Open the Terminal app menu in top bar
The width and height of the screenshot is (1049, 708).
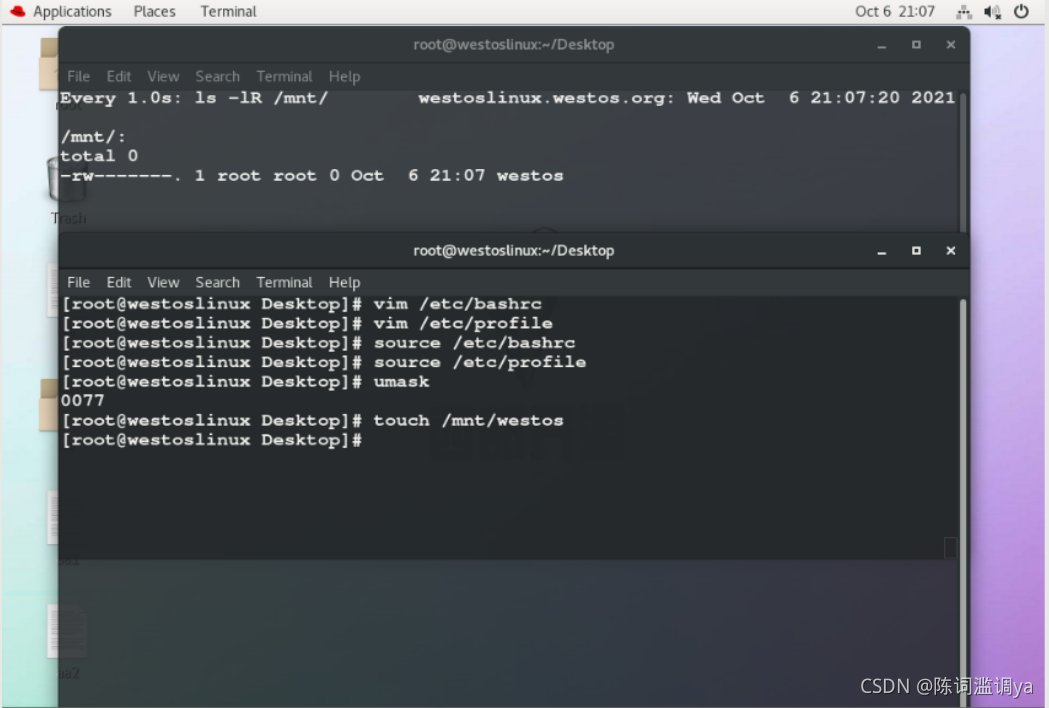228,11
